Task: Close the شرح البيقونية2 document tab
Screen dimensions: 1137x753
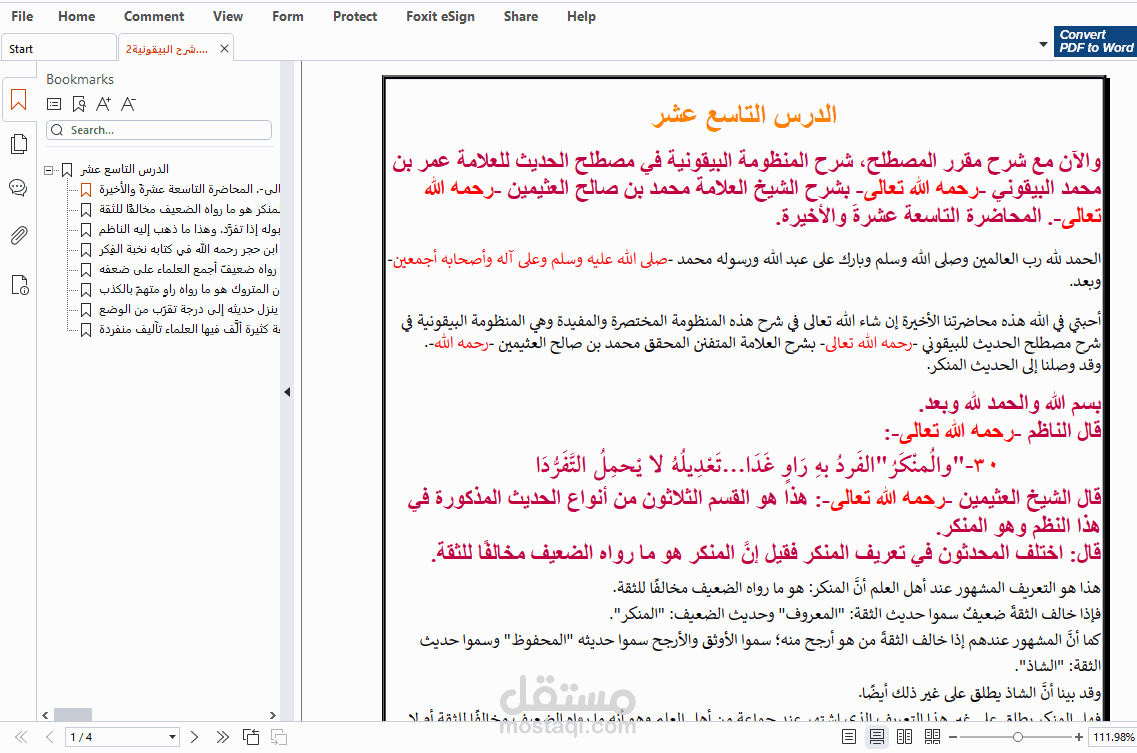Action: click(224, 49)
